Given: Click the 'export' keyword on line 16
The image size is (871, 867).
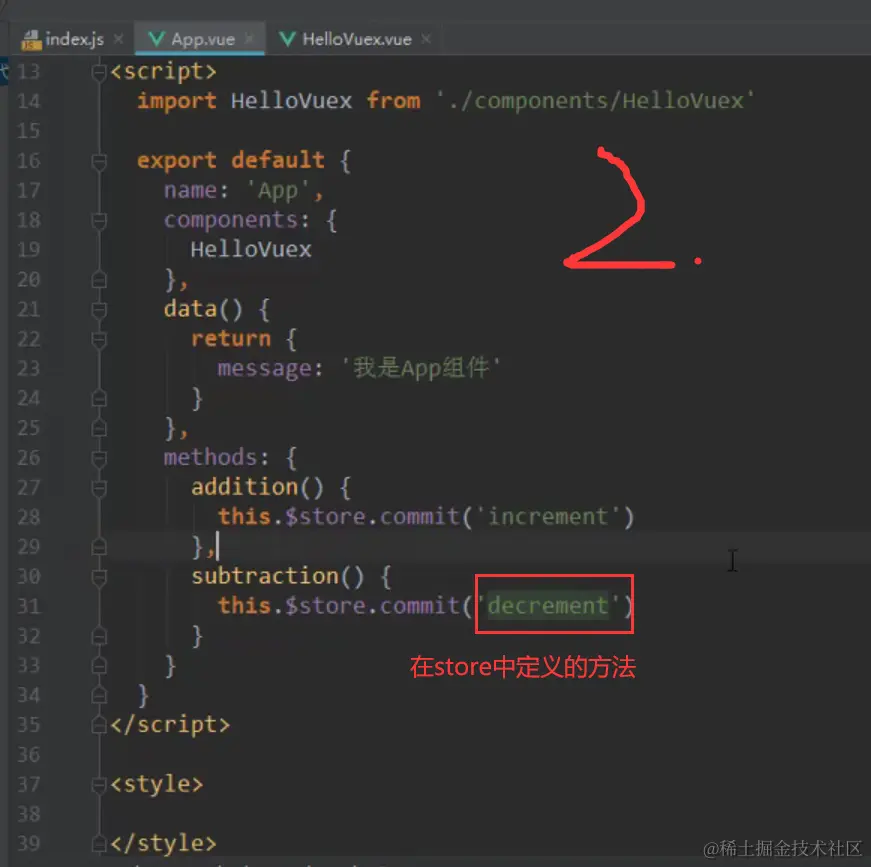Looking at the screenshot, I should (177, 161).
